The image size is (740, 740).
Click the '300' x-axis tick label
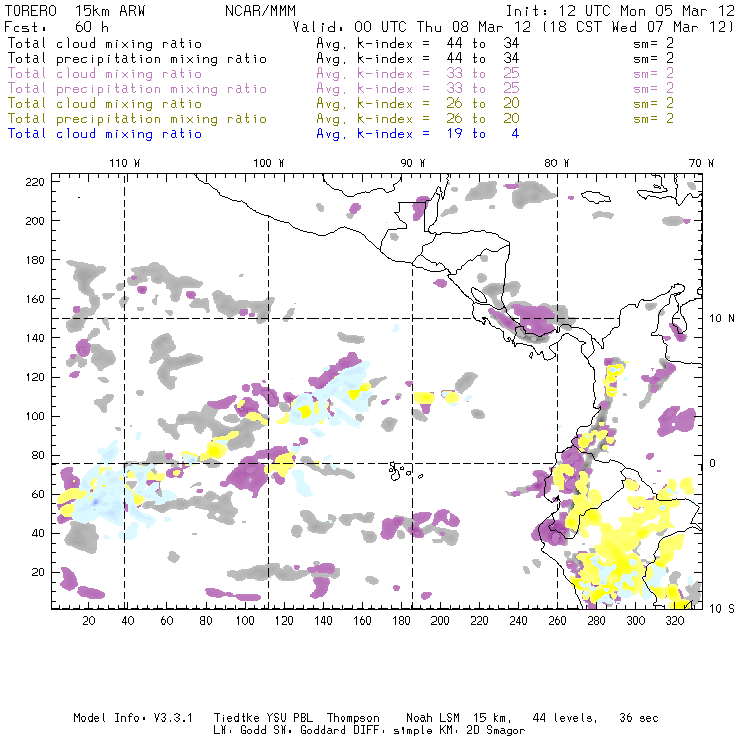click(635, 621)
